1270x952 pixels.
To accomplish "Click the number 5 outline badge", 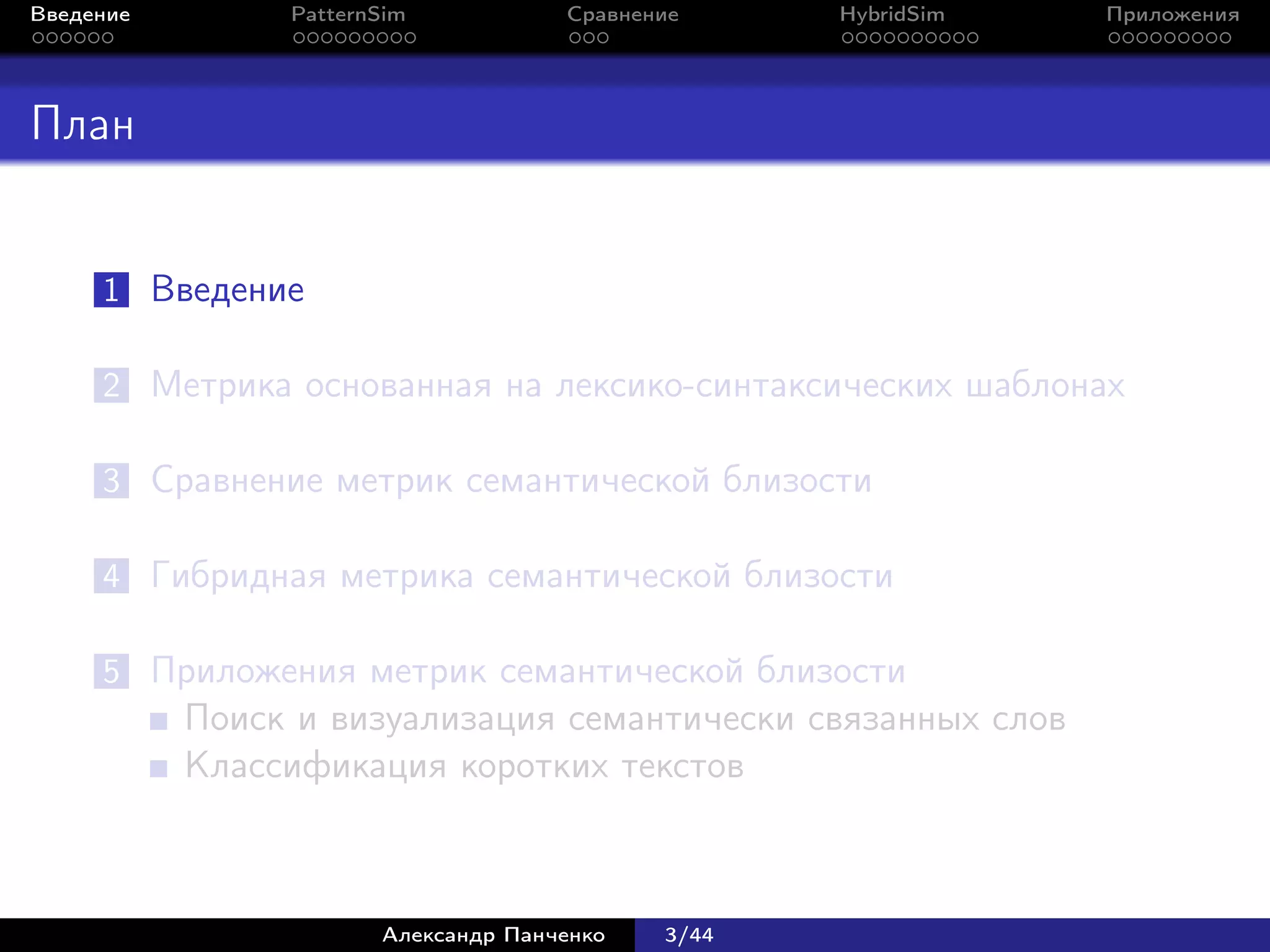I will pos(112,671).
